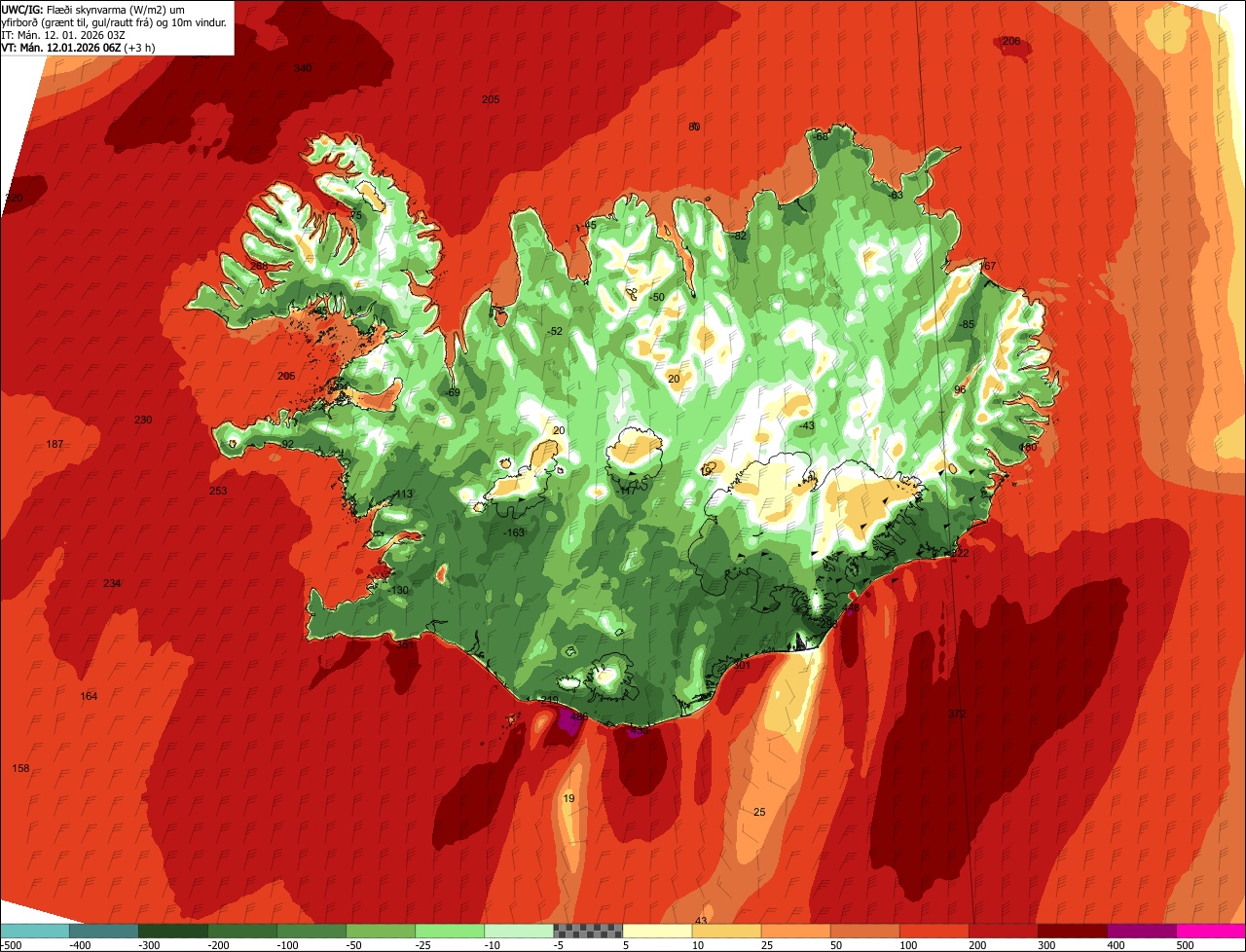The width and height of the screenshot is (1246, 952).
Task: Click the map value 322 on the southeast coast
Action: (960, 553)
